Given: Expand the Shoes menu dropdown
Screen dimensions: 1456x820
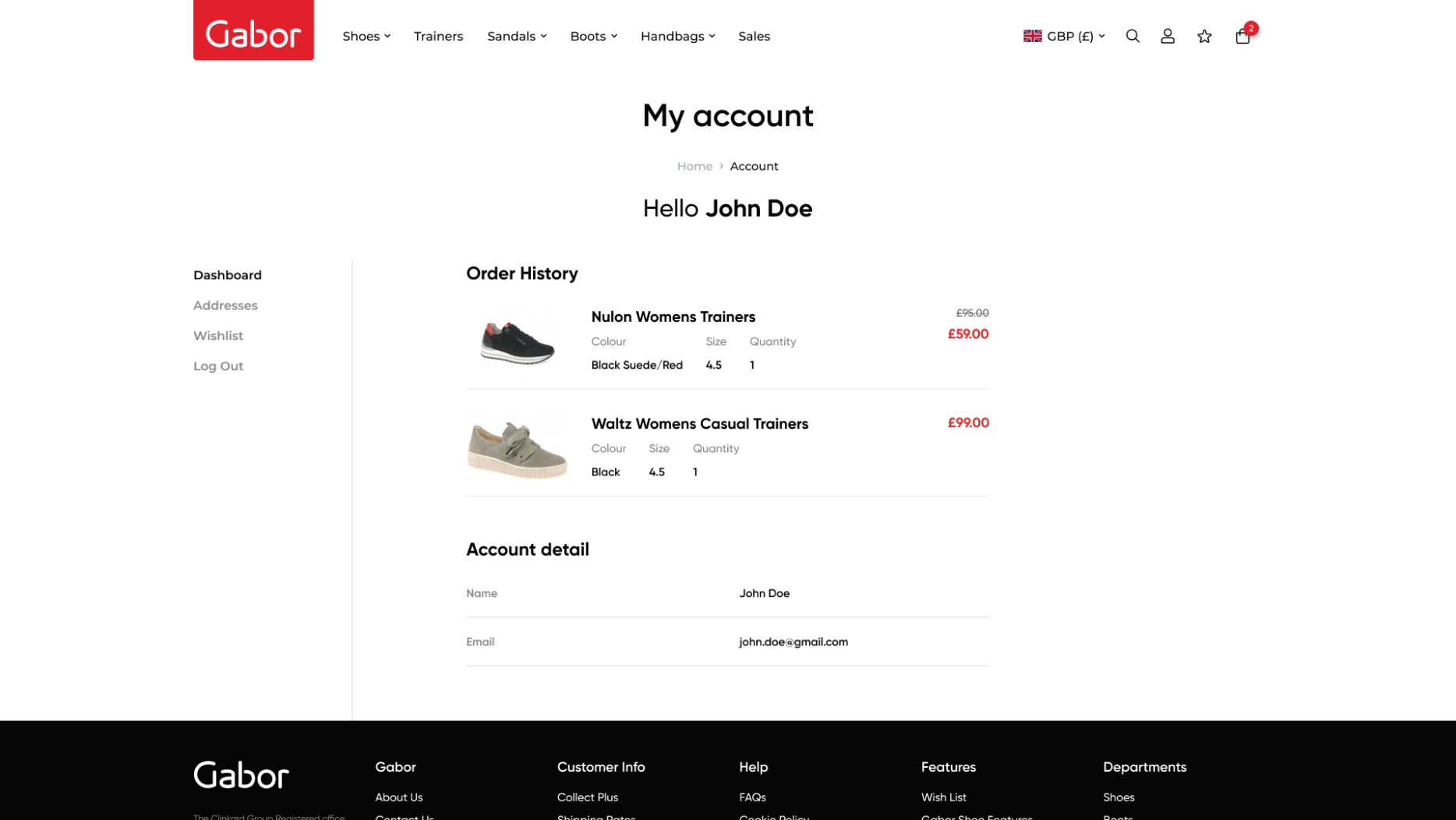Looking at the screenshot, I should [366, 36].
